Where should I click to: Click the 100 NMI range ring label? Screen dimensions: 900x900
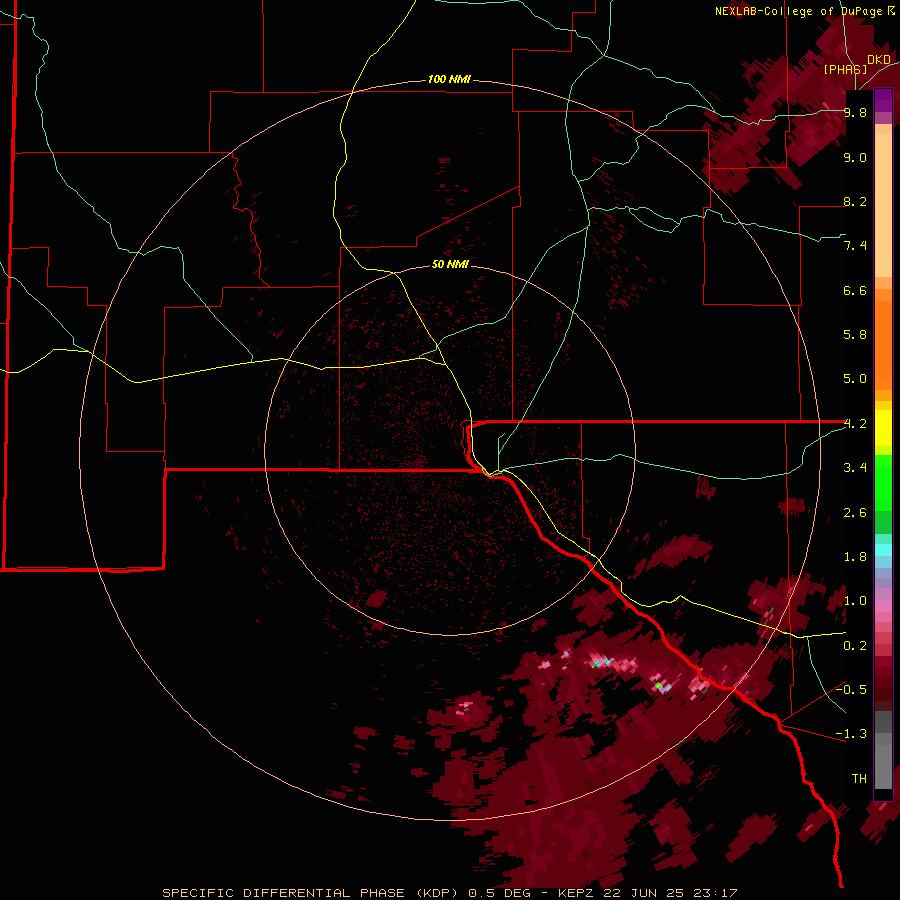point(449,79)
